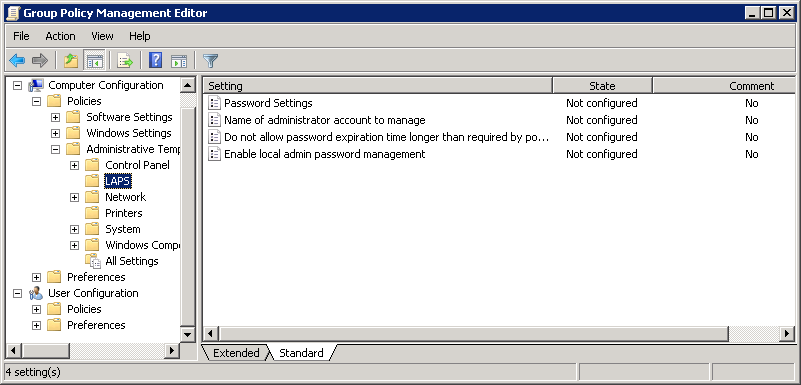This screenshot has width=801, height=385.
Task: Expand the Network node
Action: 74,197
